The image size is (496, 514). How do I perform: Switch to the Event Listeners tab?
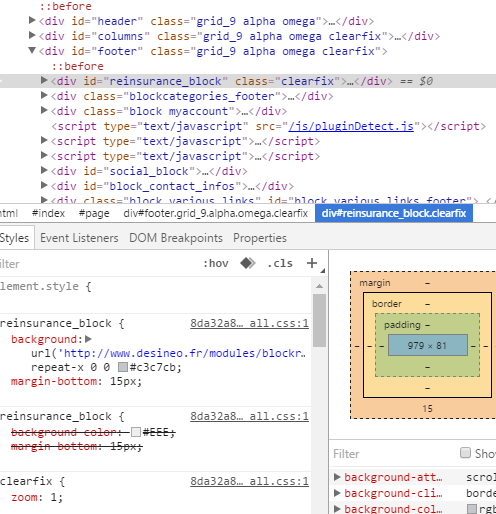point(79,238)
